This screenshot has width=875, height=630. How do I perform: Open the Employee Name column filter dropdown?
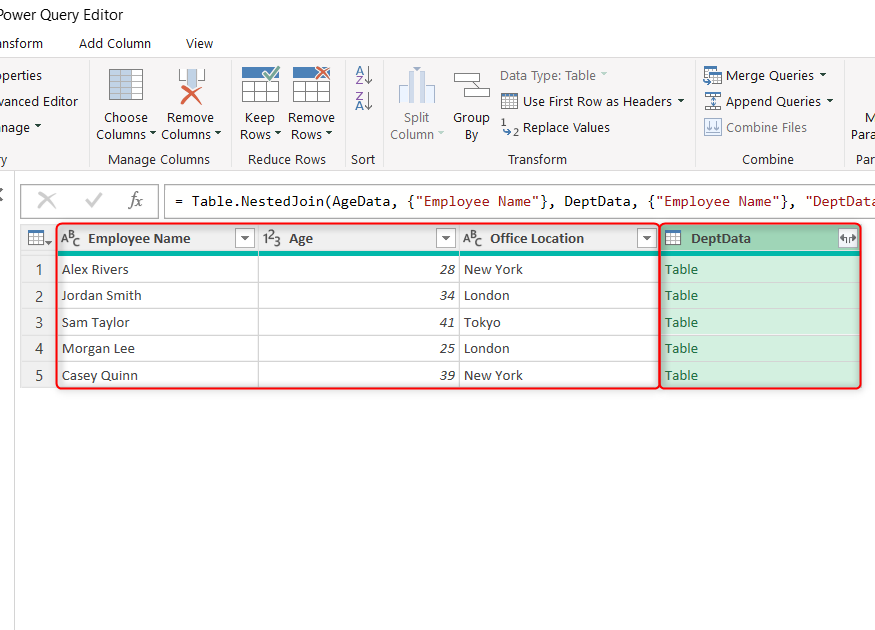coord(245,239)
